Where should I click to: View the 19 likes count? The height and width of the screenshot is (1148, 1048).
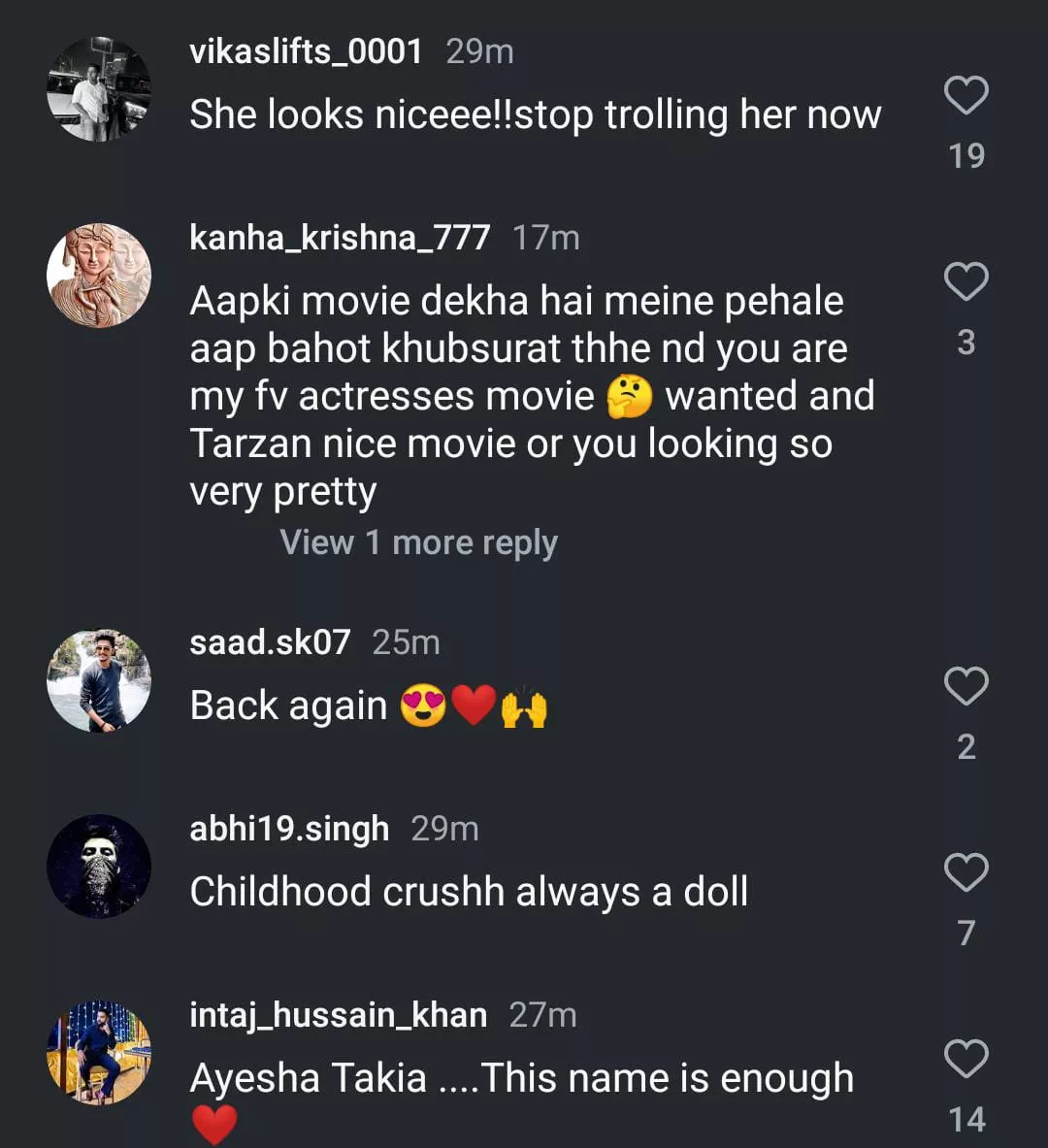click(966, 156)
